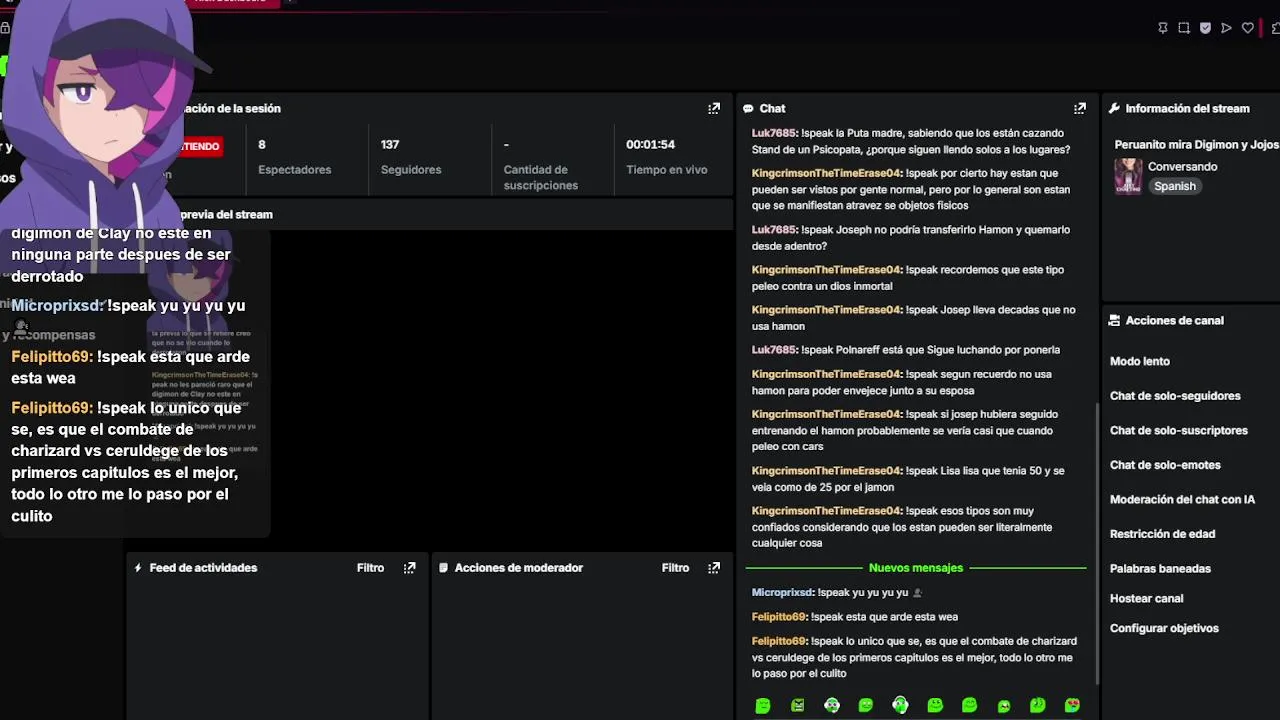Click the Acciones de canal heading
The height and width of the screenshot is (720, 1280).
tap(1174, 321)
